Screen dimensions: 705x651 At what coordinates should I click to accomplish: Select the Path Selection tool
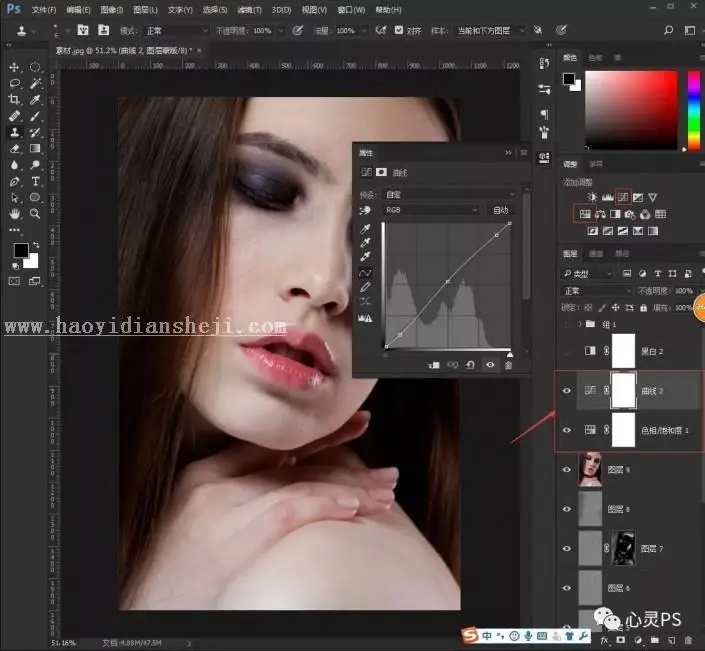click(14, 198)
